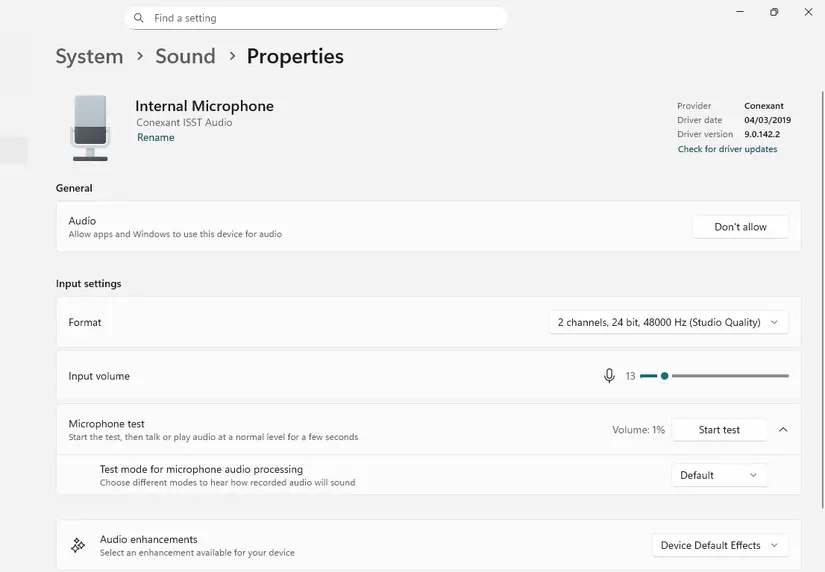Go to System in breadcrumb
This screenshot has height=572, width=825.
click(89, 56)
